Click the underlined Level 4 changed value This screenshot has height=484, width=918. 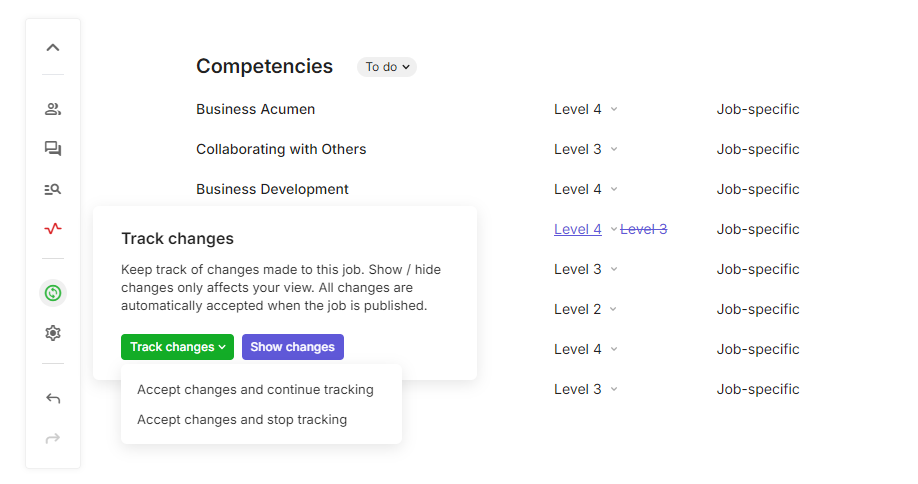click(578, 229)
